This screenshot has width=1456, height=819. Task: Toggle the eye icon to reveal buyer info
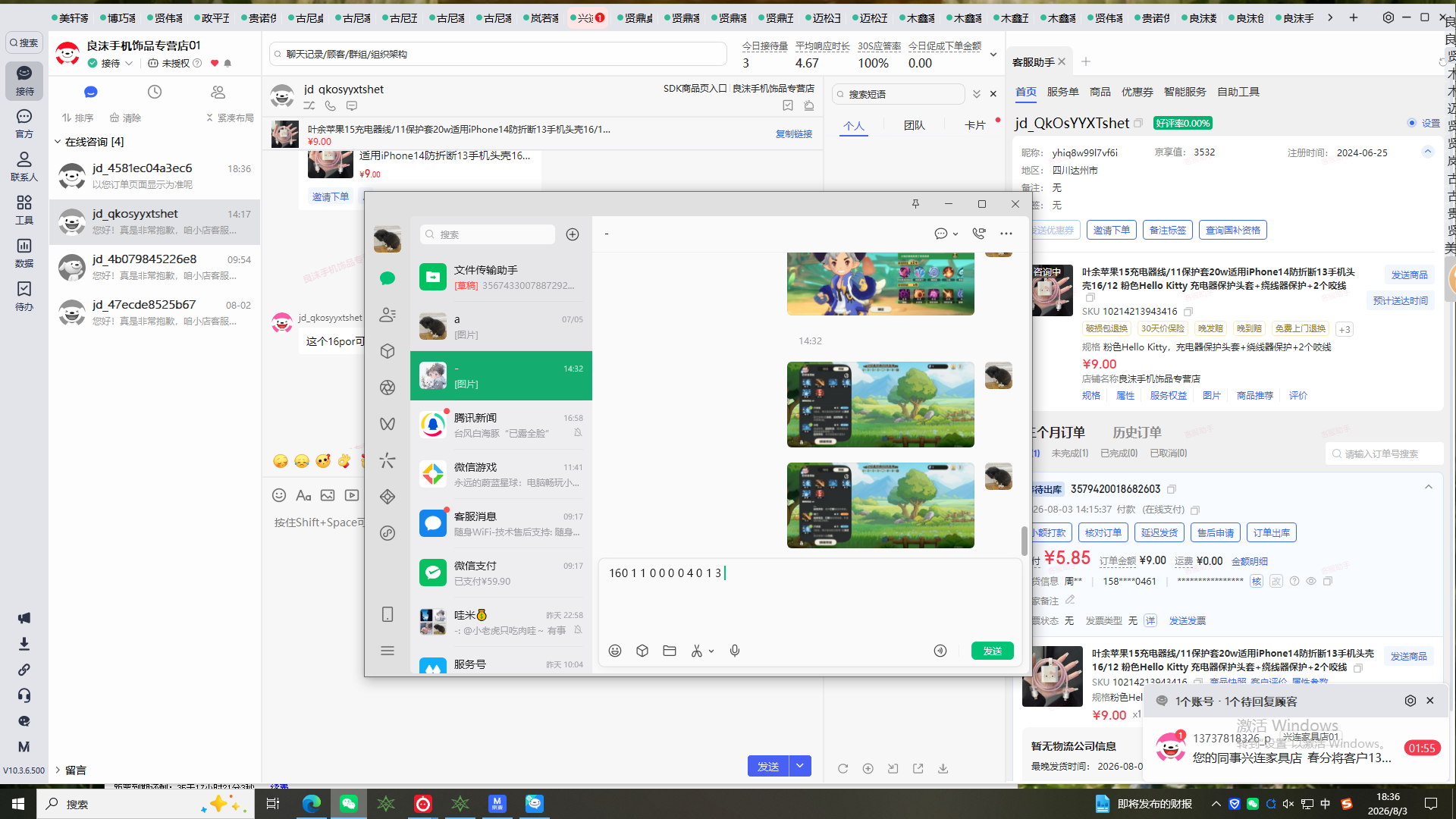pos(1311,581)
